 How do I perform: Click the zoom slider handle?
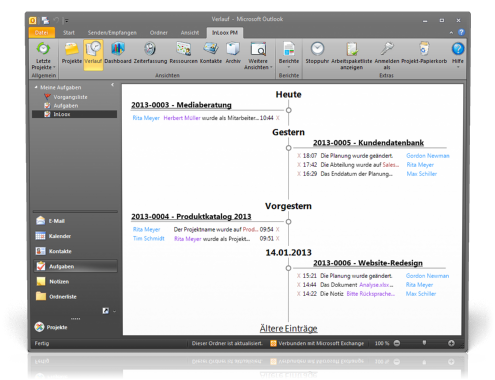424,343
